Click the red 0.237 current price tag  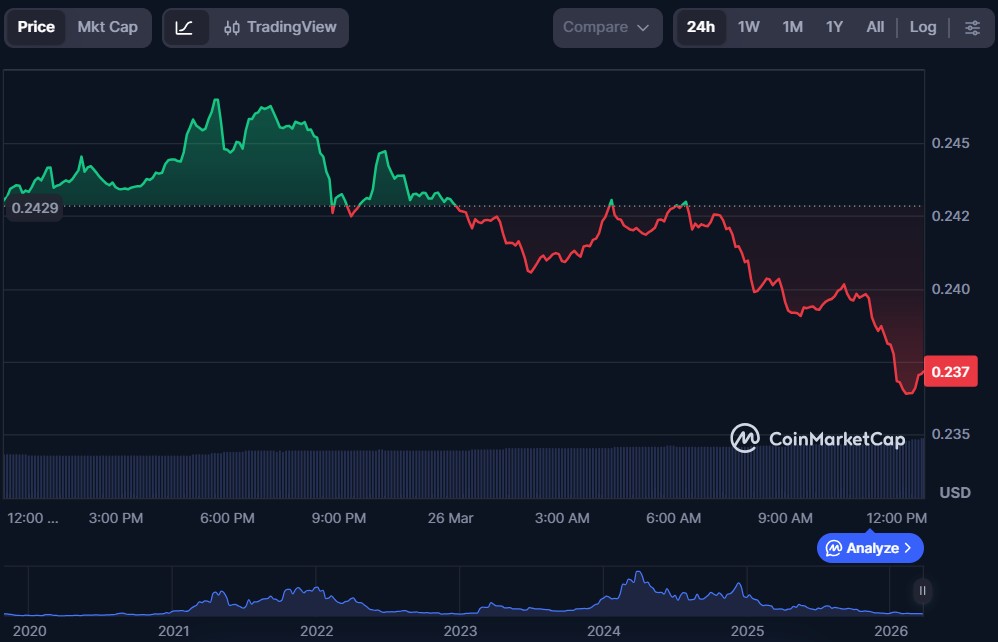click(x=949, y=372)
